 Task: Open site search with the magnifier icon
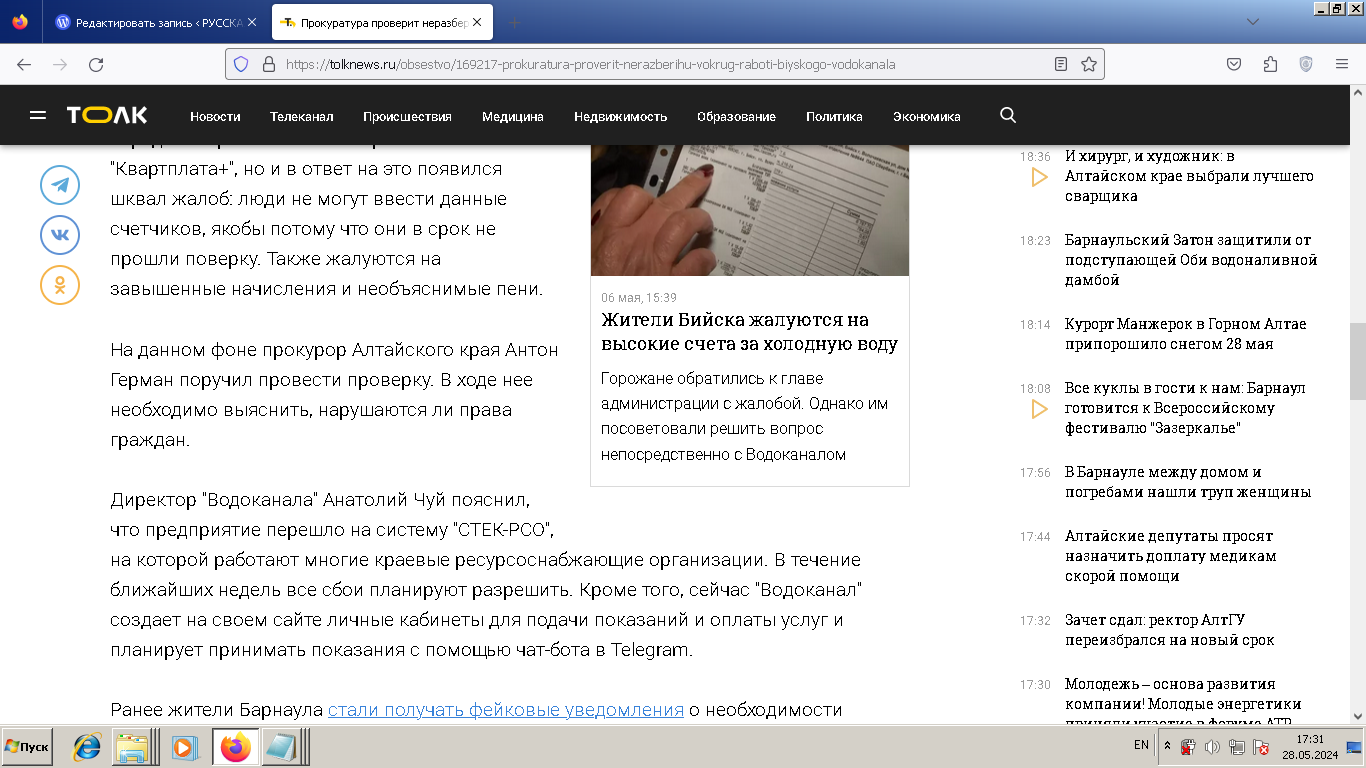(1008, 116)
